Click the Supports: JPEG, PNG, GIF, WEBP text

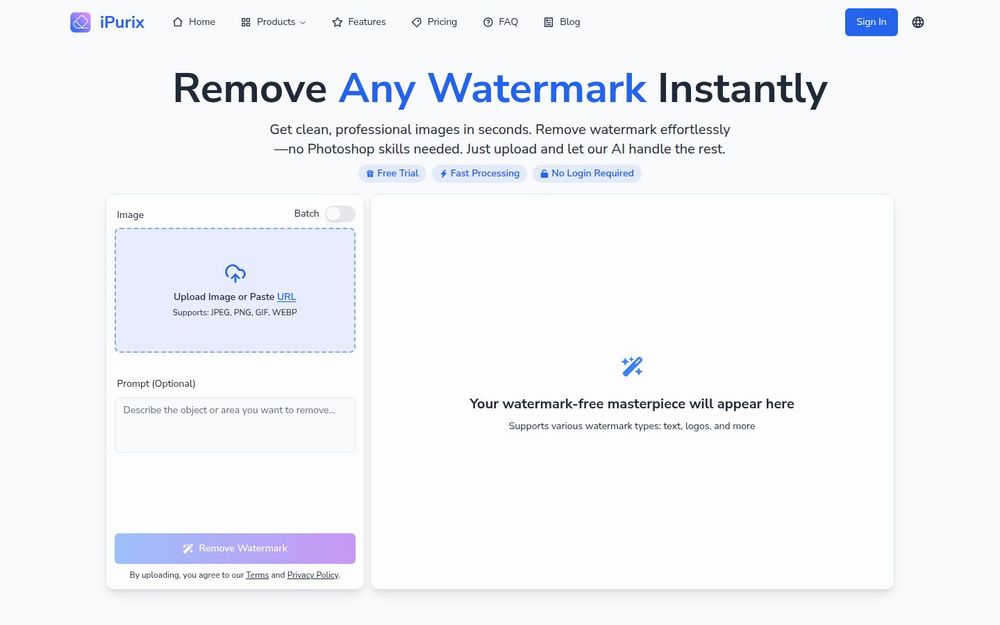235,312
